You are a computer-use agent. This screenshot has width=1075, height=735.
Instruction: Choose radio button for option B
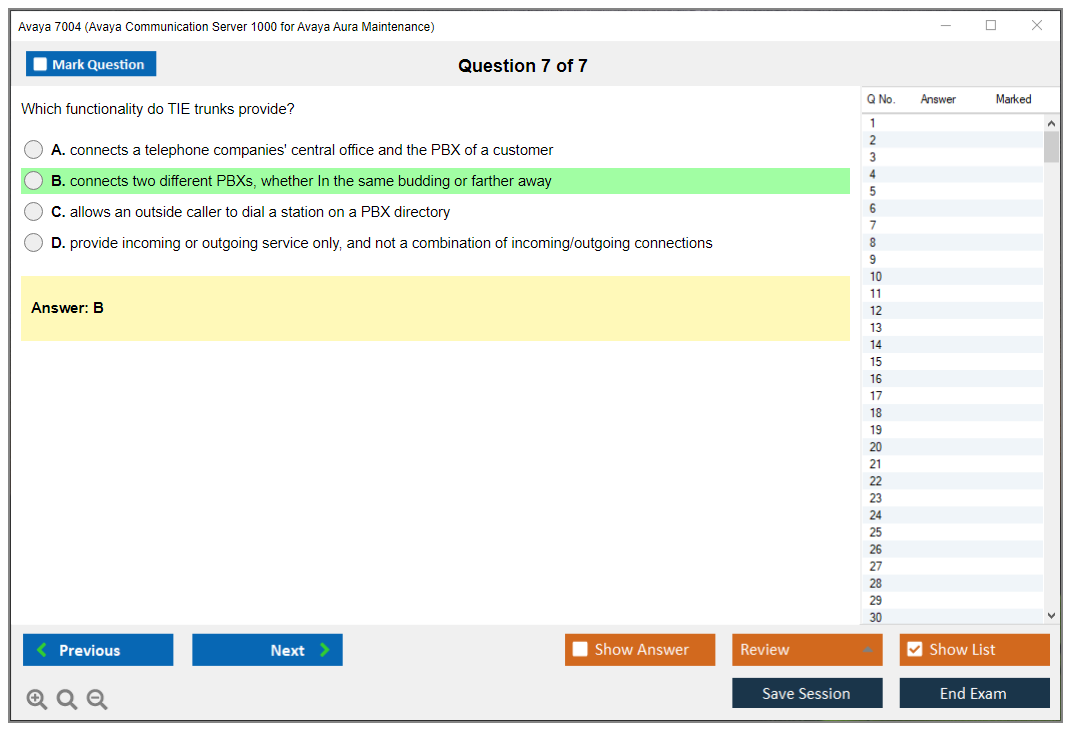point(34,181)
